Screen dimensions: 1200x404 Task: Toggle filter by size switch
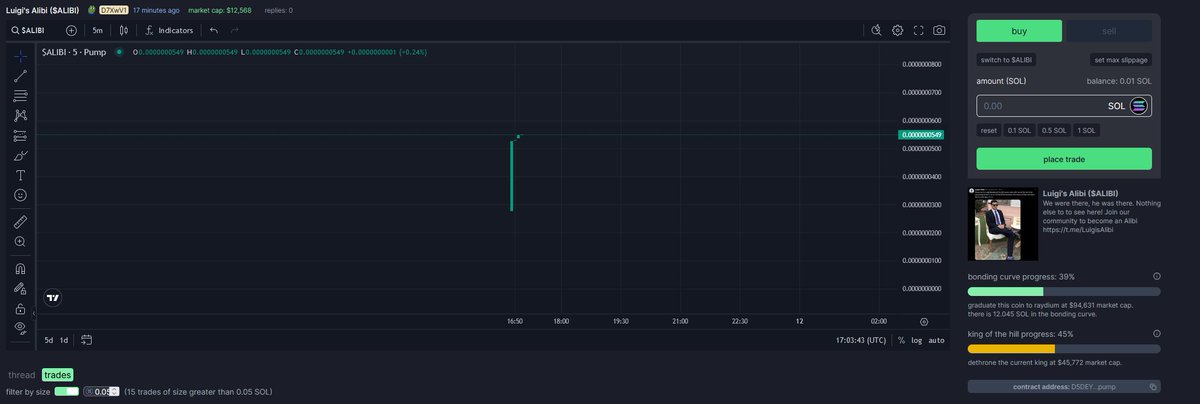tap(66, 391)
